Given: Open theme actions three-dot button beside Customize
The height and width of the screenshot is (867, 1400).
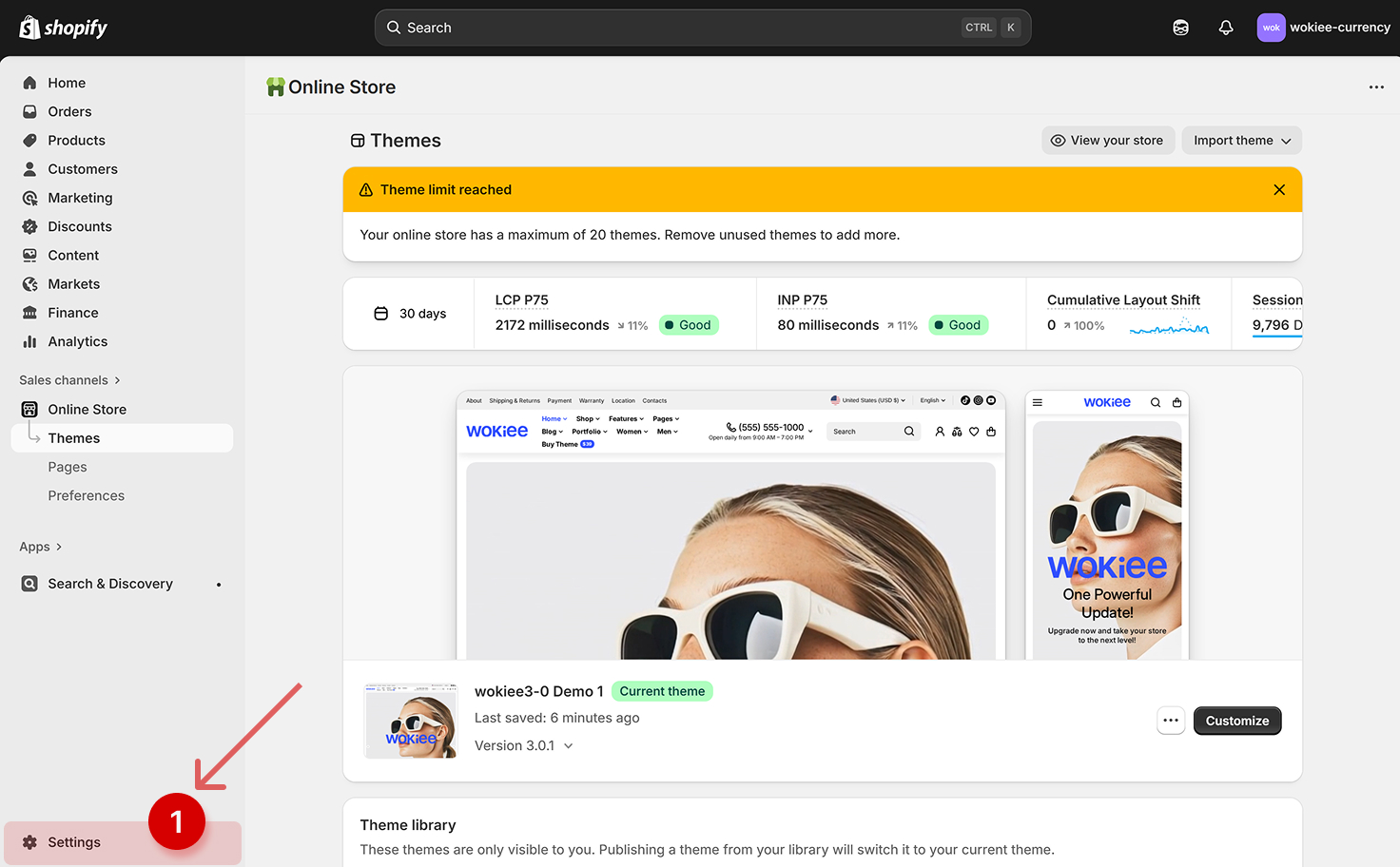Looking at the screenshot, I should [1171, 721].
